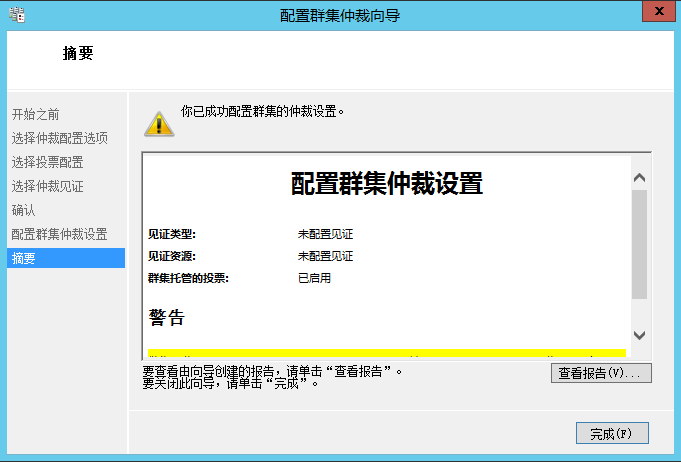Select 开始之前 step in sidebar
The height and width of the screenshot is (462, 681).
tap(36, 114)
